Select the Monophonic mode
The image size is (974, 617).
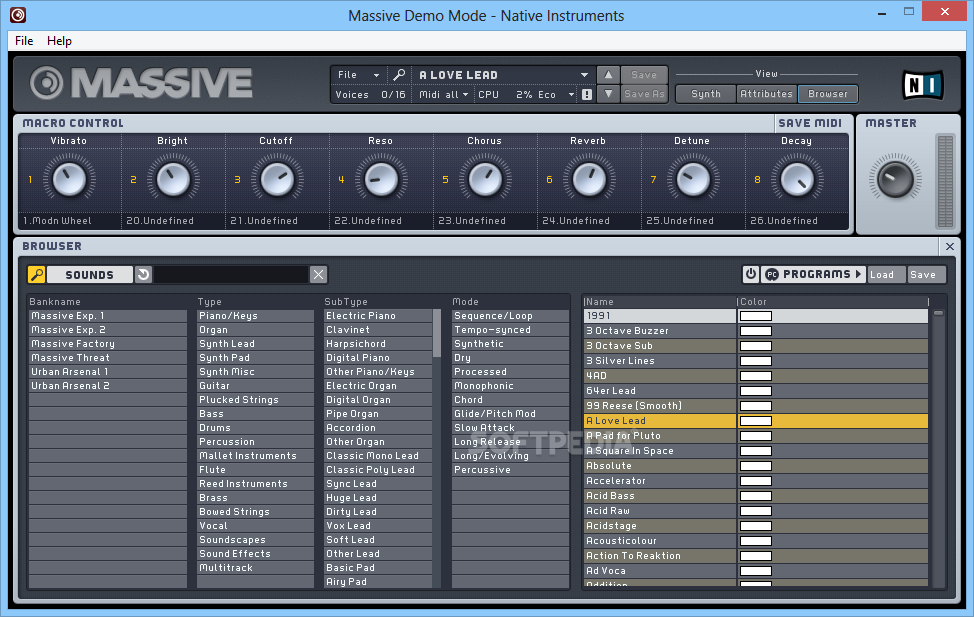pyautogui.click(x=510, y=386)
